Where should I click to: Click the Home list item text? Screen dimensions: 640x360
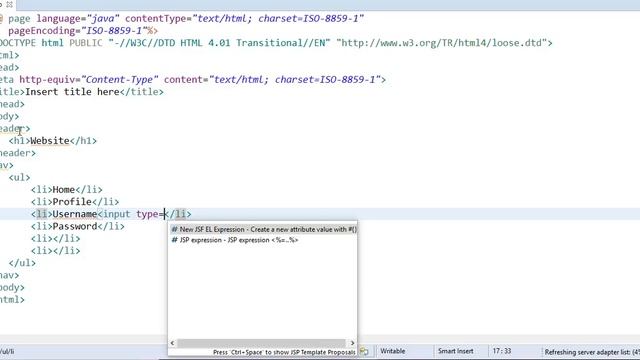click(64, 190)
